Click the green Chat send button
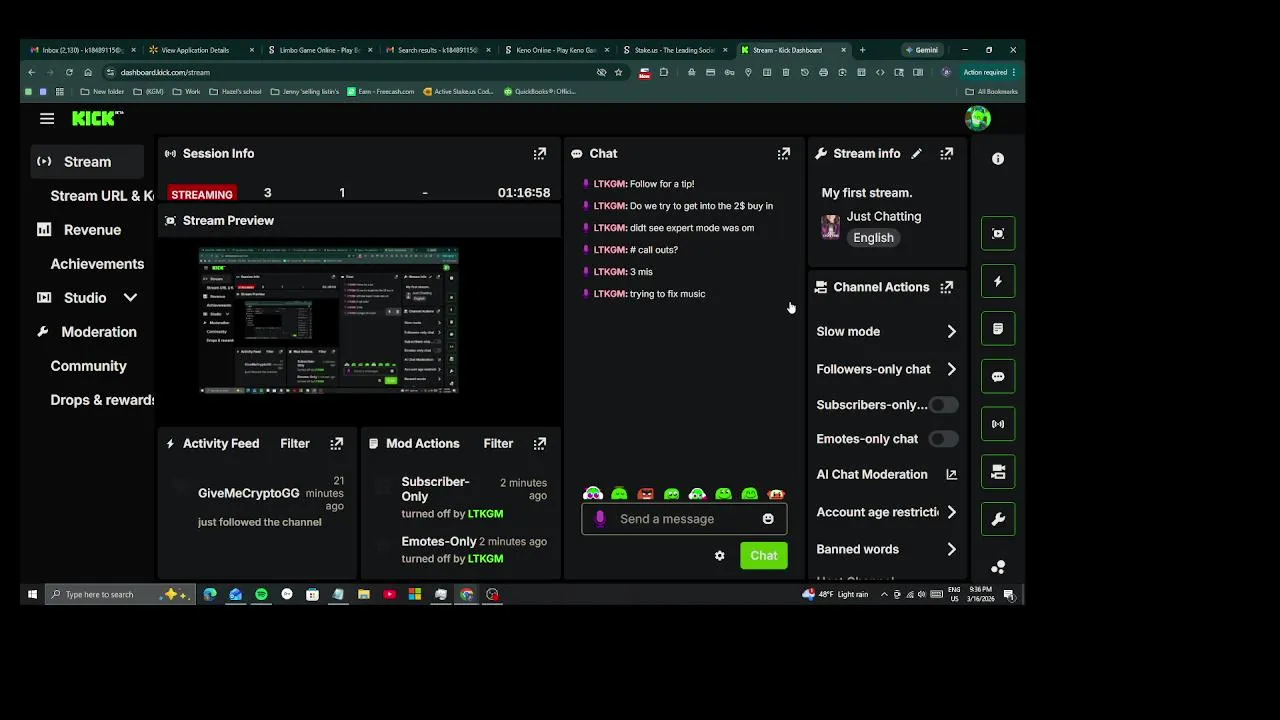1280x720 pixels. (764, 556)
